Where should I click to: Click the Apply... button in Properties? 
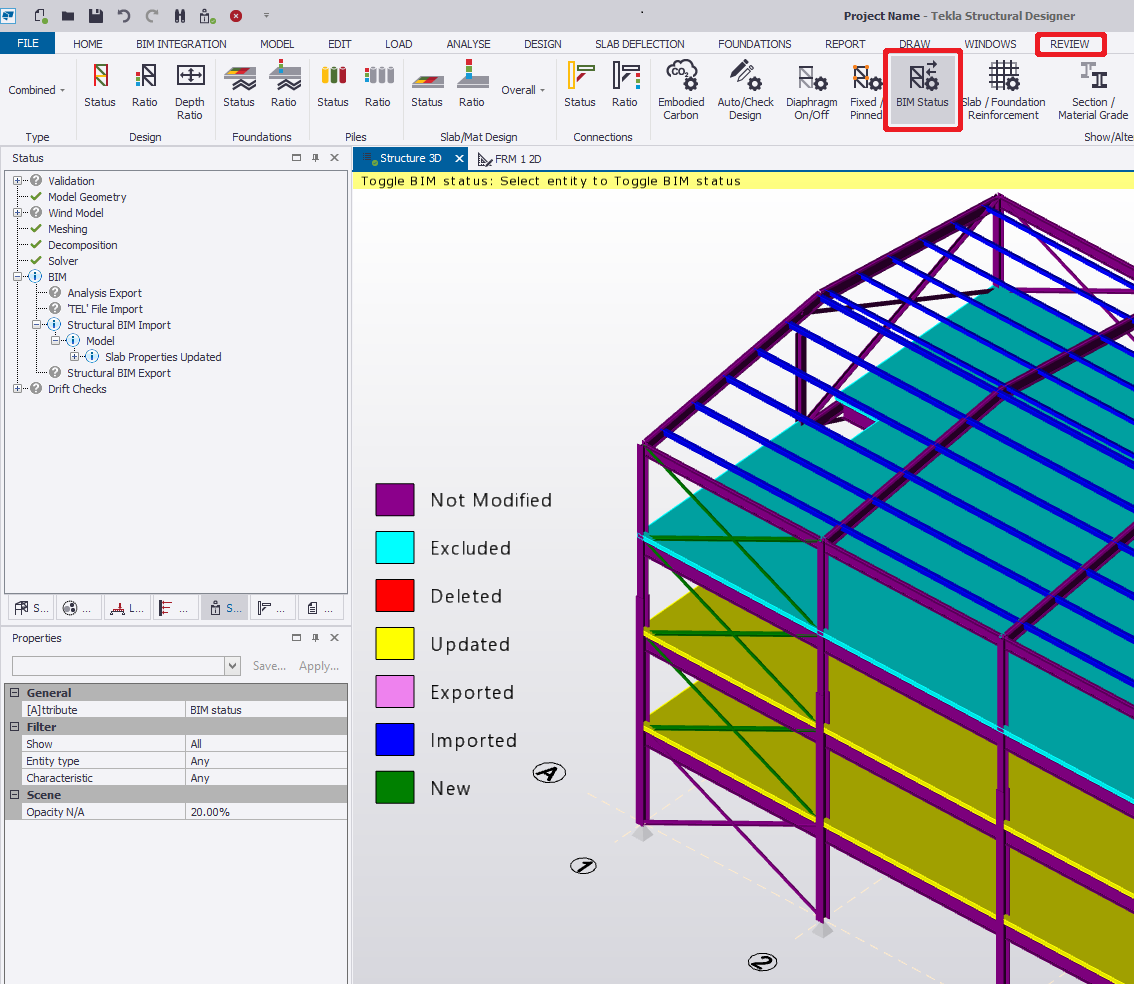click(319, 666)
